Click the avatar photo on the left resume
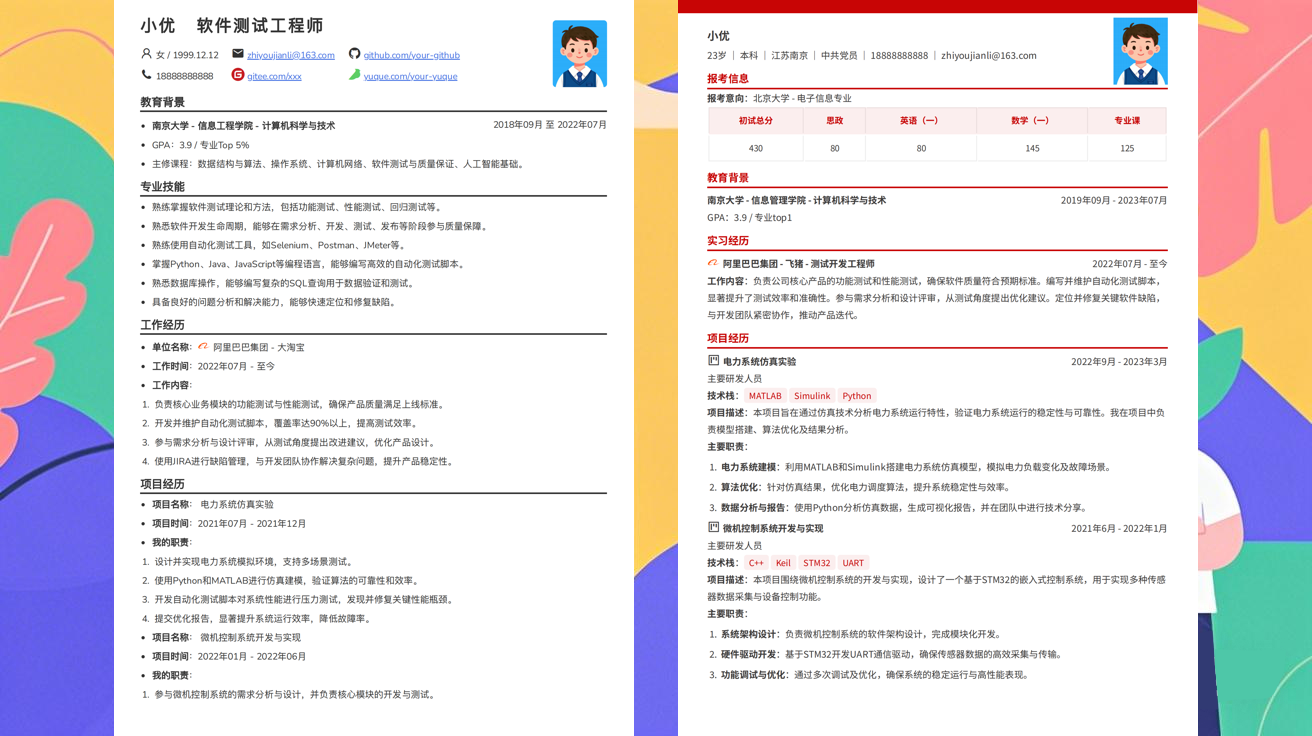 pos(580,54)
